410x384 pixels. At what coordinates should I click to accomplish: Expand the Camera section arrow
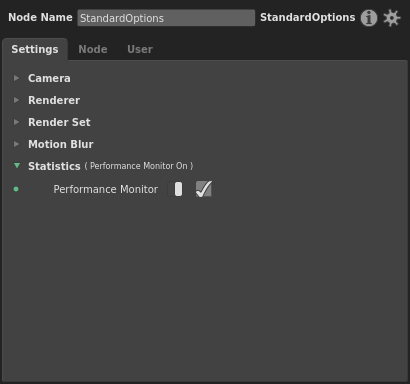[x=16, y=78]
